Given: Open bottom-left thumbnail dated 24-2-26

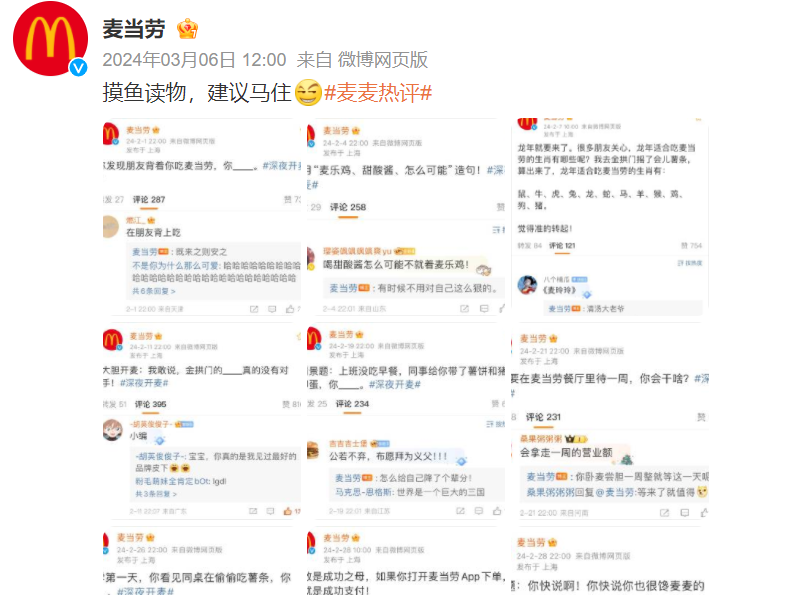Looking at the screenshot, I should point(202,561).
